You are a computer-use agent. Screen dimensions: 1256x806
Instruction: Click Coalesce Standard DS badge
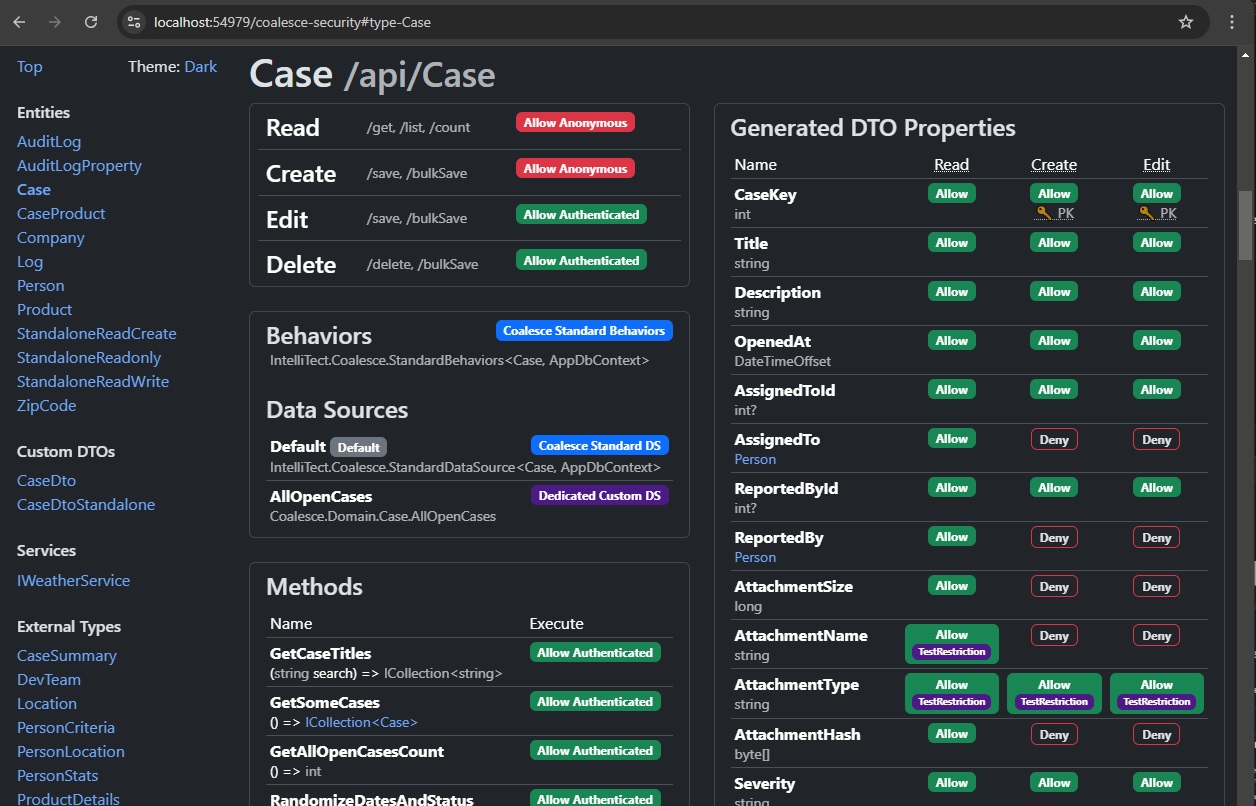pyautogui.click(x=600, y=446)
